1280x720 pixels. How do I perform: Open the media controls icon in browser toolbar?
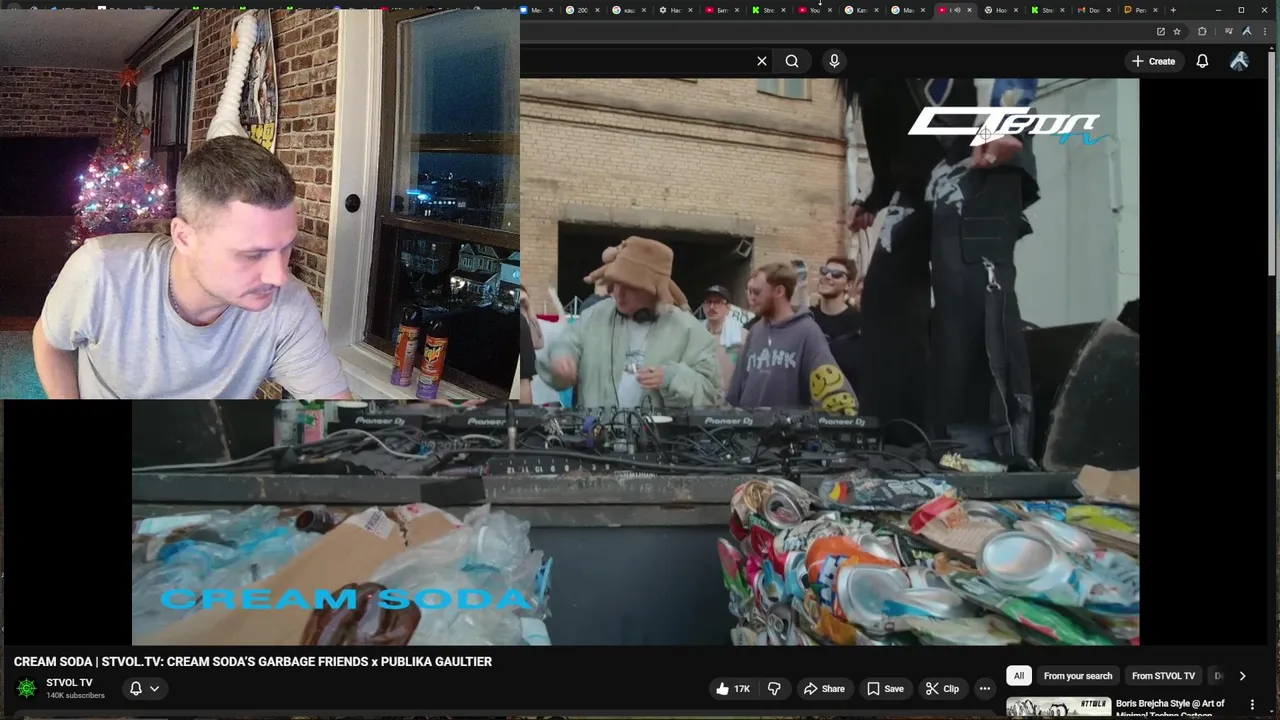[x=1229, y=31]
